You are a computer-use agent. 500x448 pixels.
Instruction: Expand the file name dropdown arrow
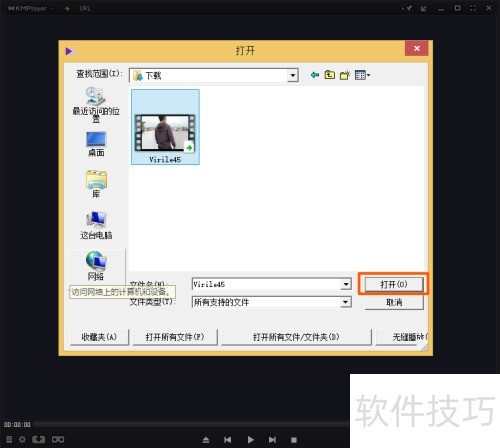tap(346, 284)
